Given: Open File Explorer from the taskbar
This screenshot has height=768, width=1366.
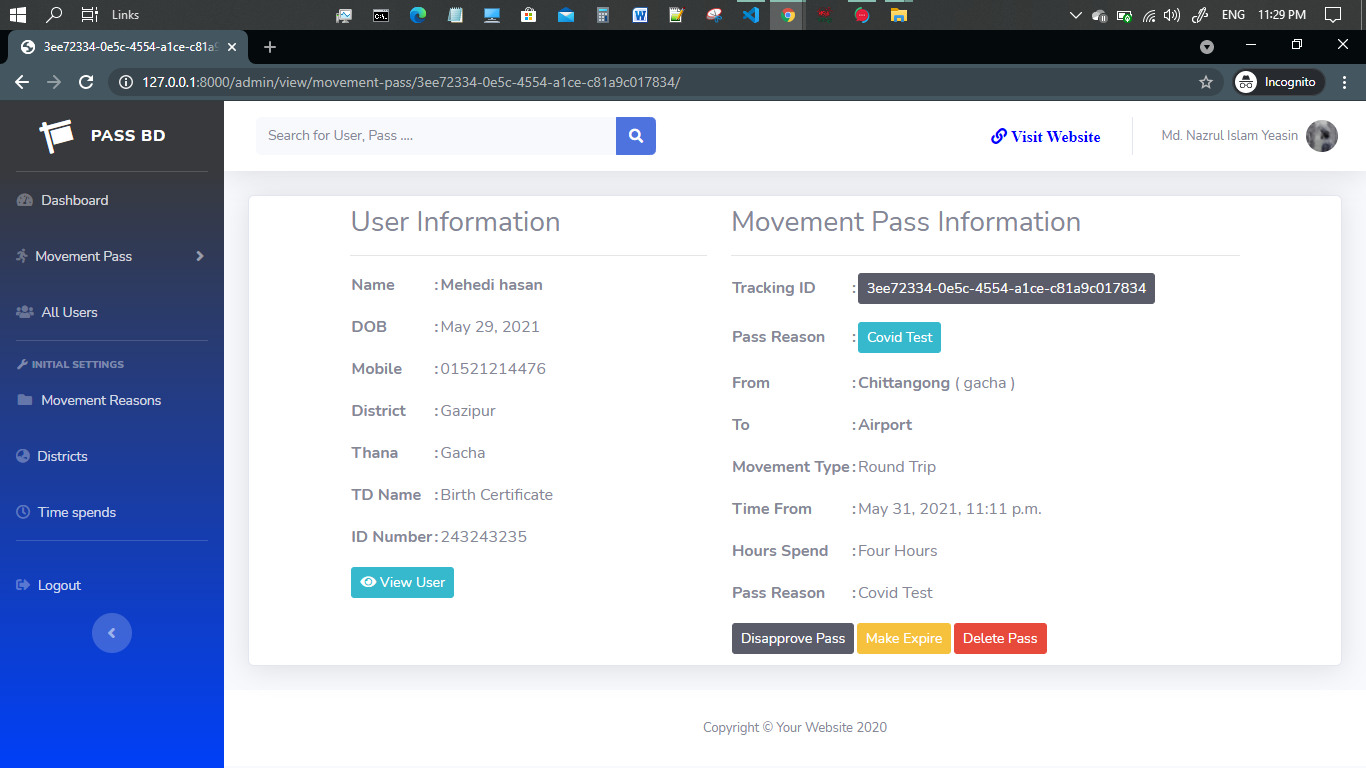Looking at the screenshot, I should pyautogui.click(x=898, y=15).
